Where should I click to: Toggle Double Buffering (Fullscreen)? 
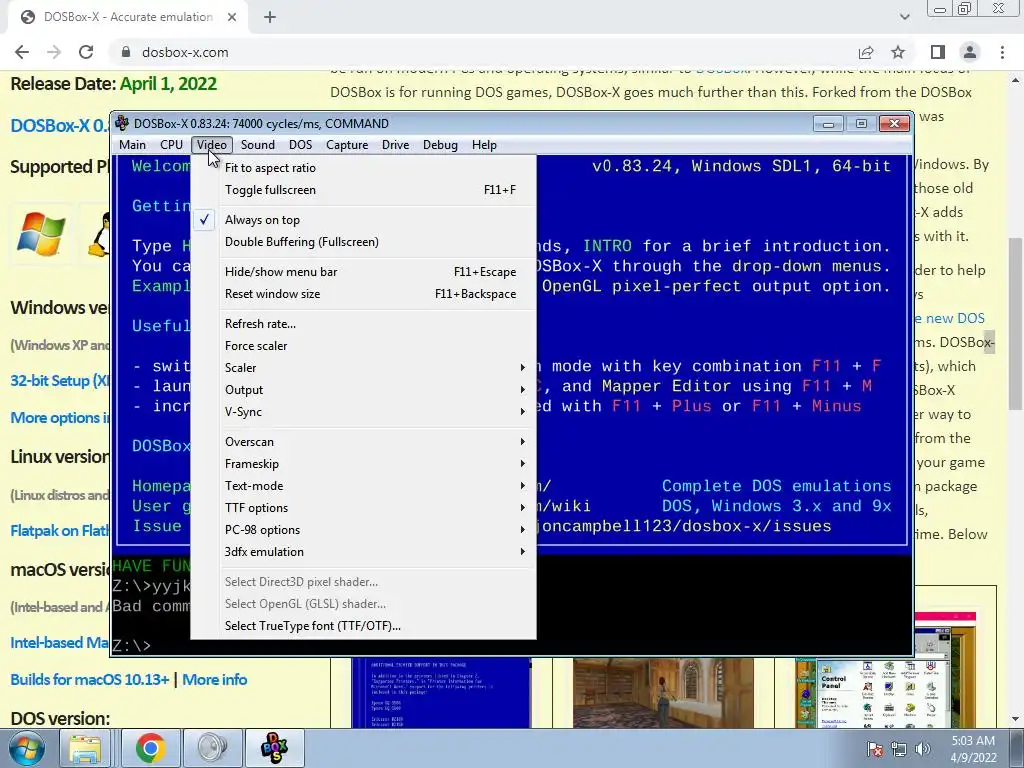(x=364, y=242)
